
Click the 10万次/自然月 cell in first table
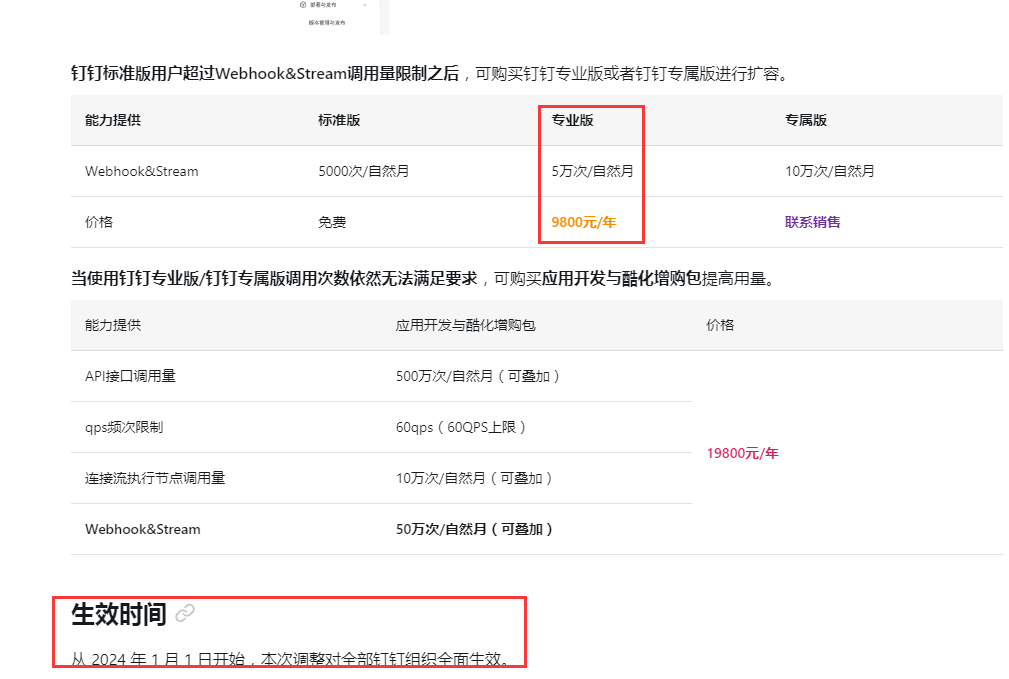click(x=829, y=171)
